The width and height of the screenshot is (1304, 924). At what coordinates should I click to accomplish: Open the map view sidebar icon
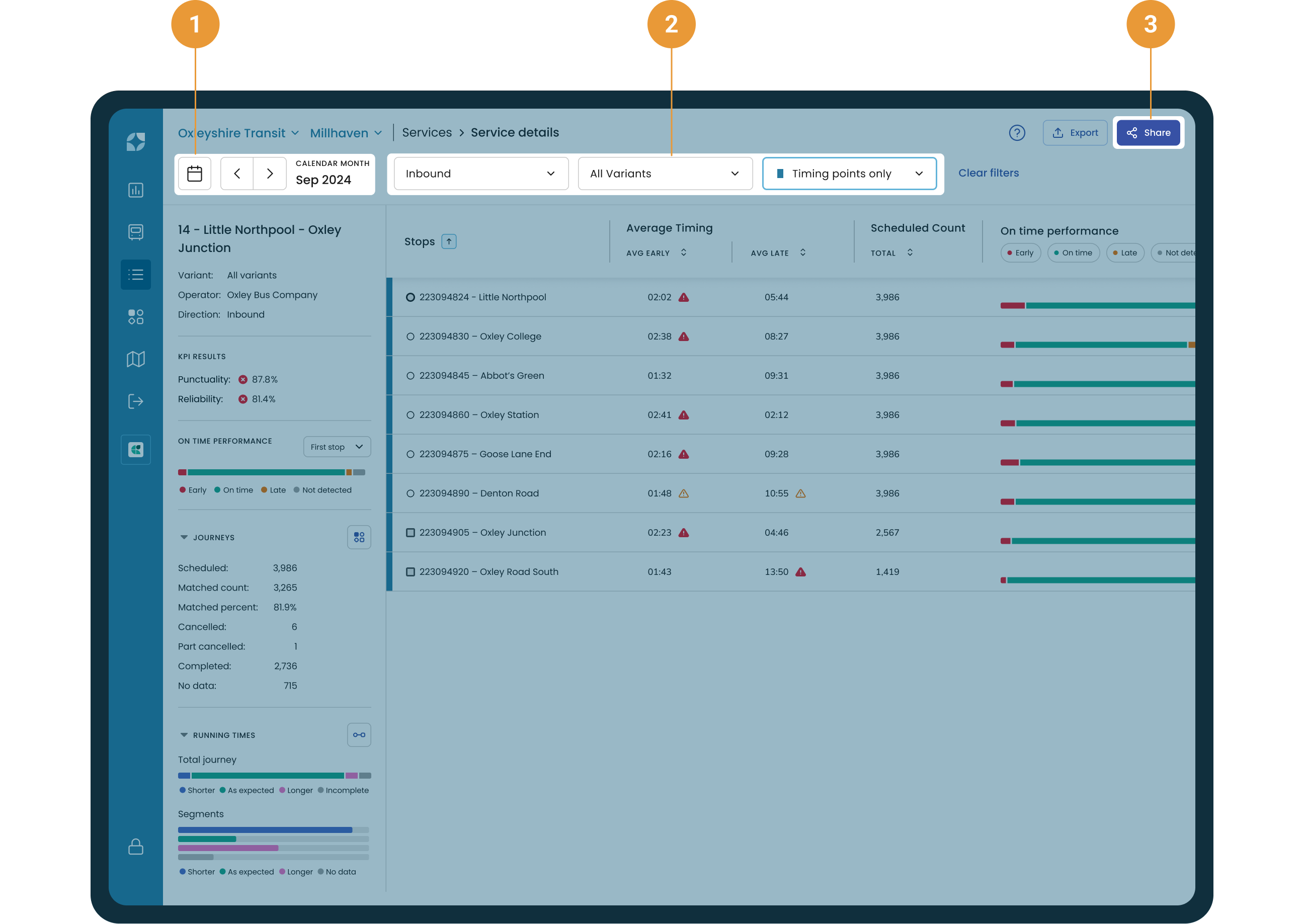pyautogui.click(x=135, y=359)
